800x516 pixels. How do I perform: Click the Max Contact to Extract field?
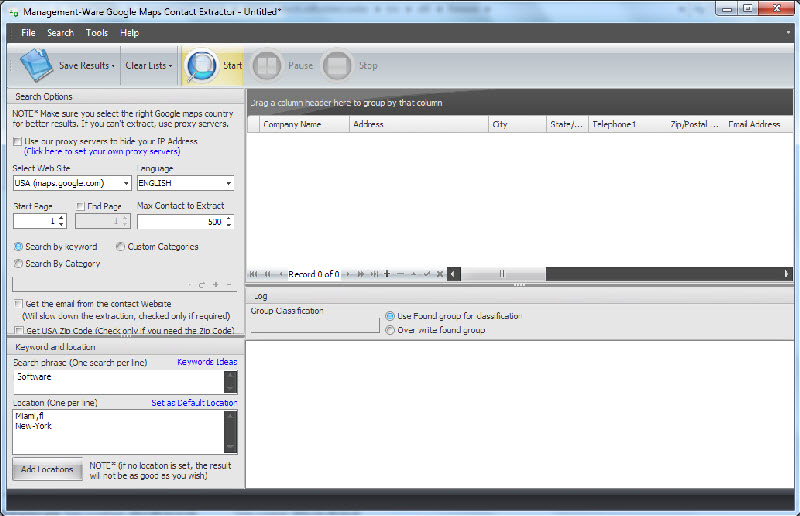pyautogui.click(x=181, y=222)
